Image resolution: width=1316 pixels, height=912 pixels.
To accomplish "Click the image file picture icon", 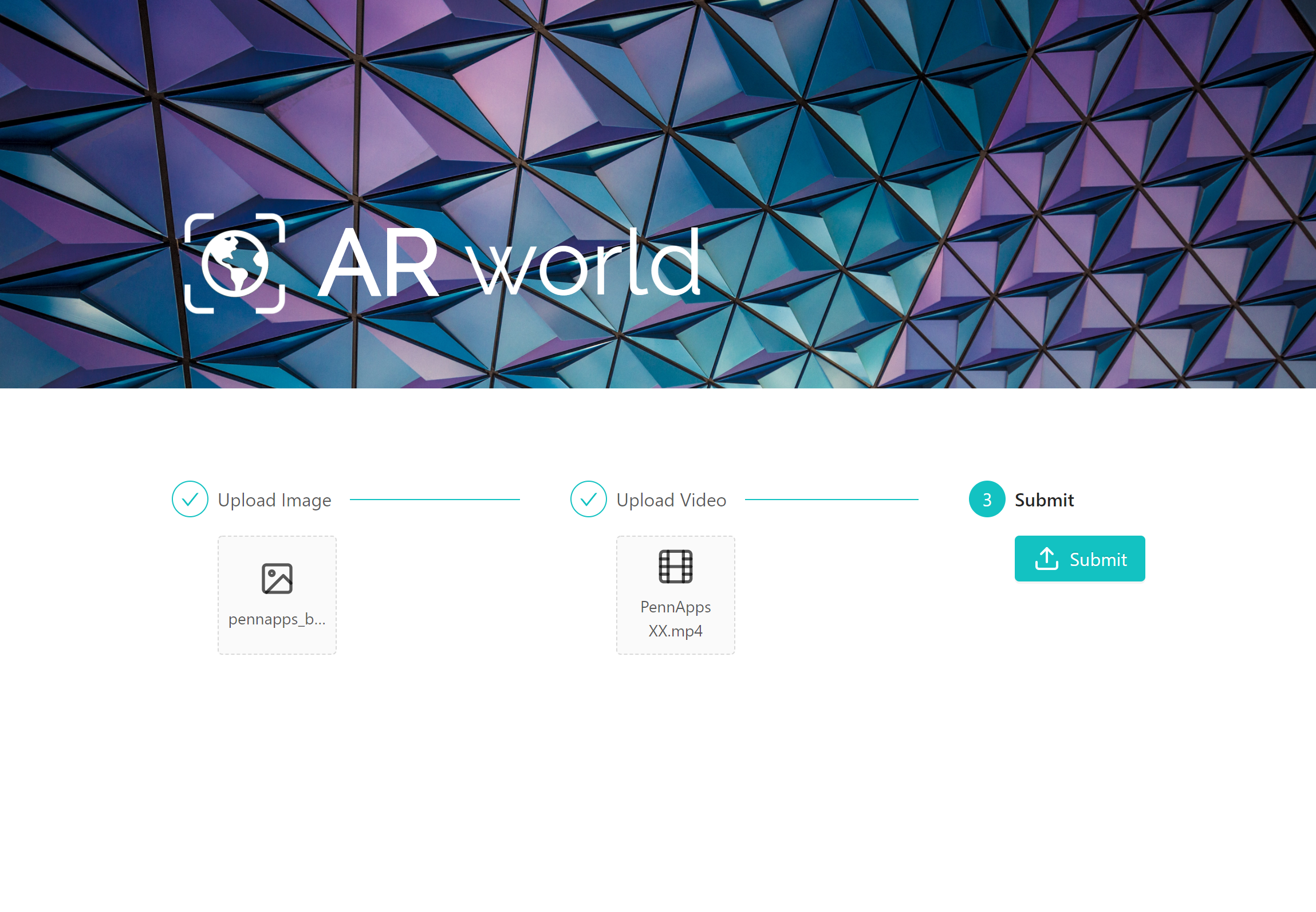I will point(277,578).
